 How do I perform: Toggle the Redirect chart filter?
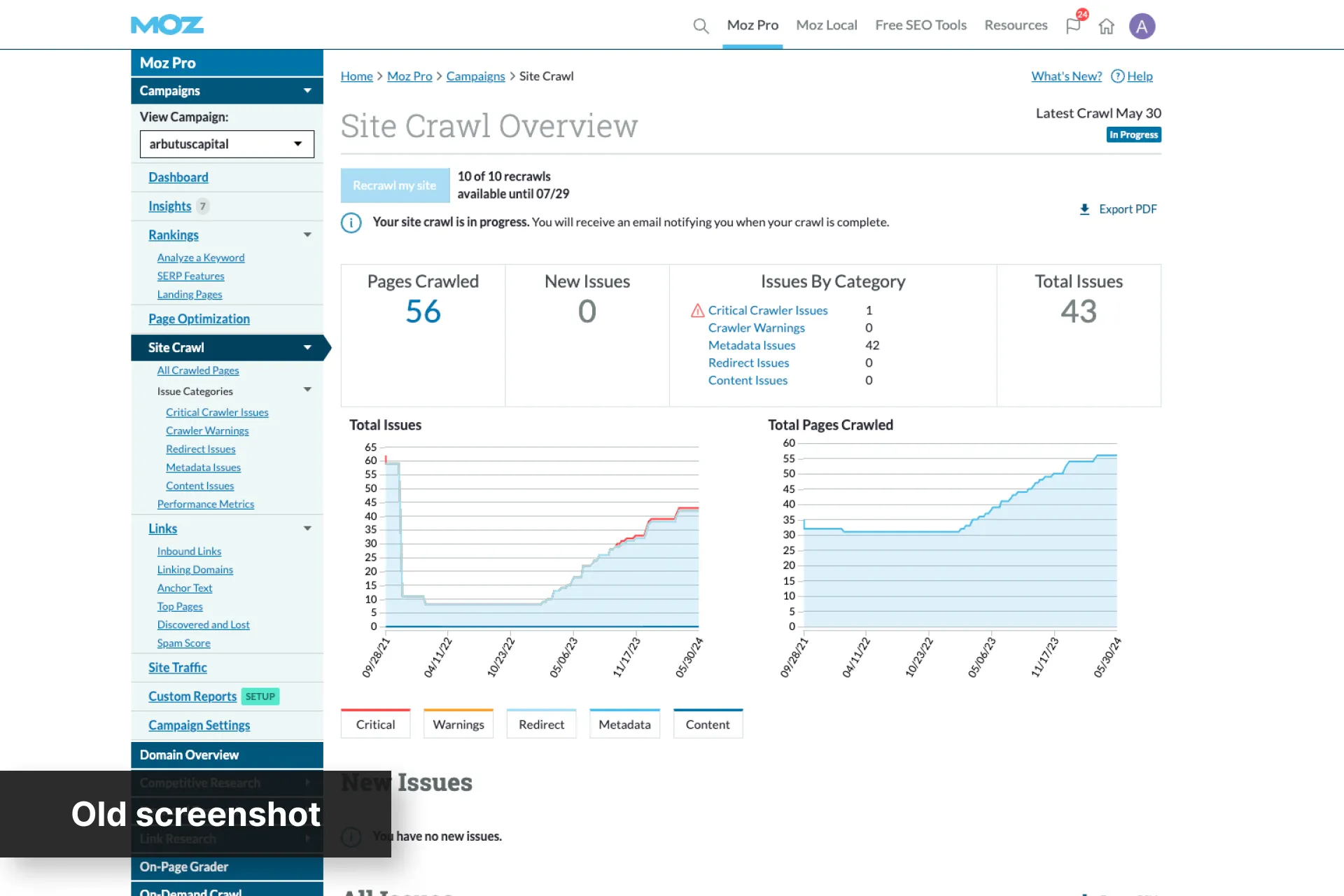coord(541,724)
